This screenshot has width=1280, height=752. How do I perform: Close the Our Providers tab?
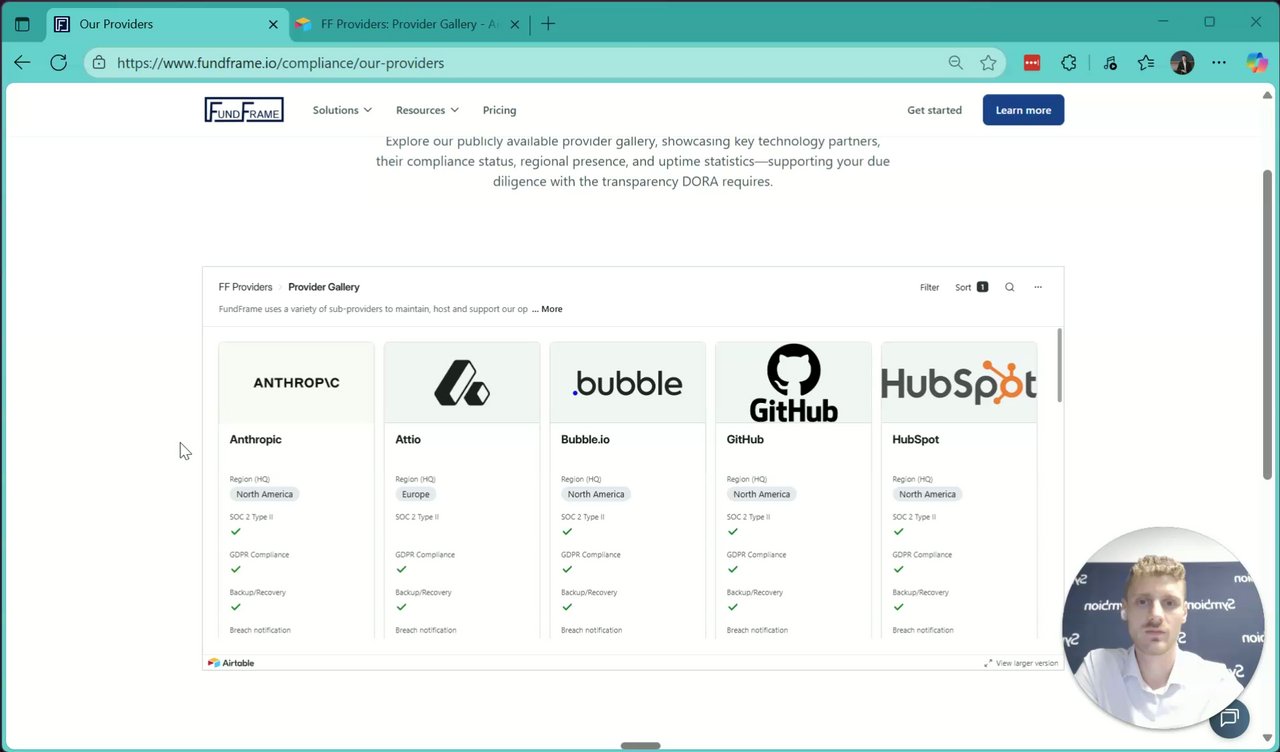coord(274,24)
